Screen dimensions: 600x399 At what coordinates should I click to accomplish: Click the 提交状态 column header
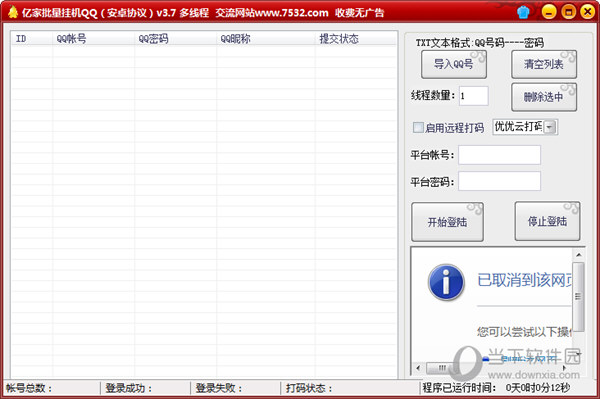[355, 39]
